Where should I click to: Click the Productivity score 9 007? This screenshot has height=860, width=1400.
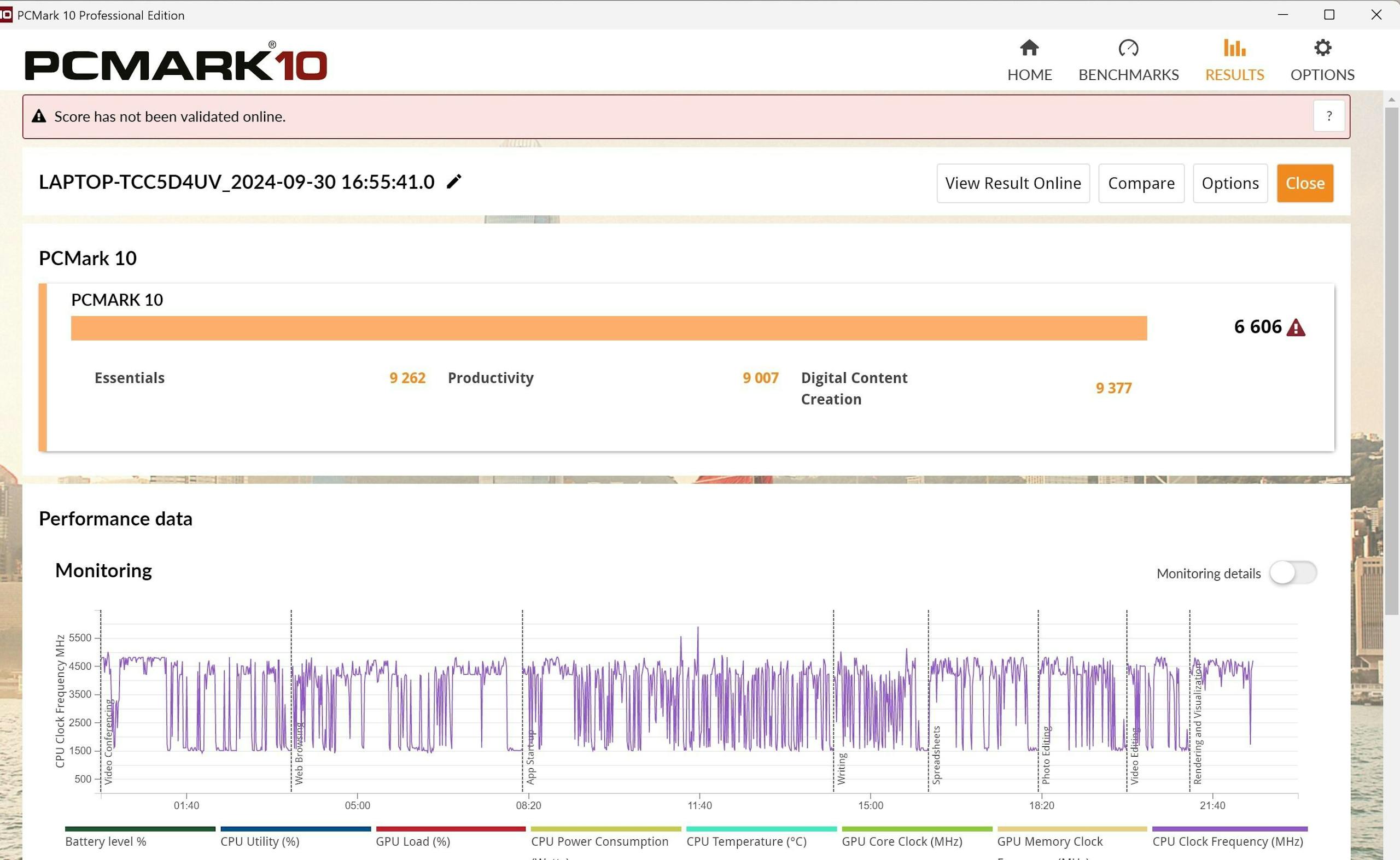(x=761, y=378)
